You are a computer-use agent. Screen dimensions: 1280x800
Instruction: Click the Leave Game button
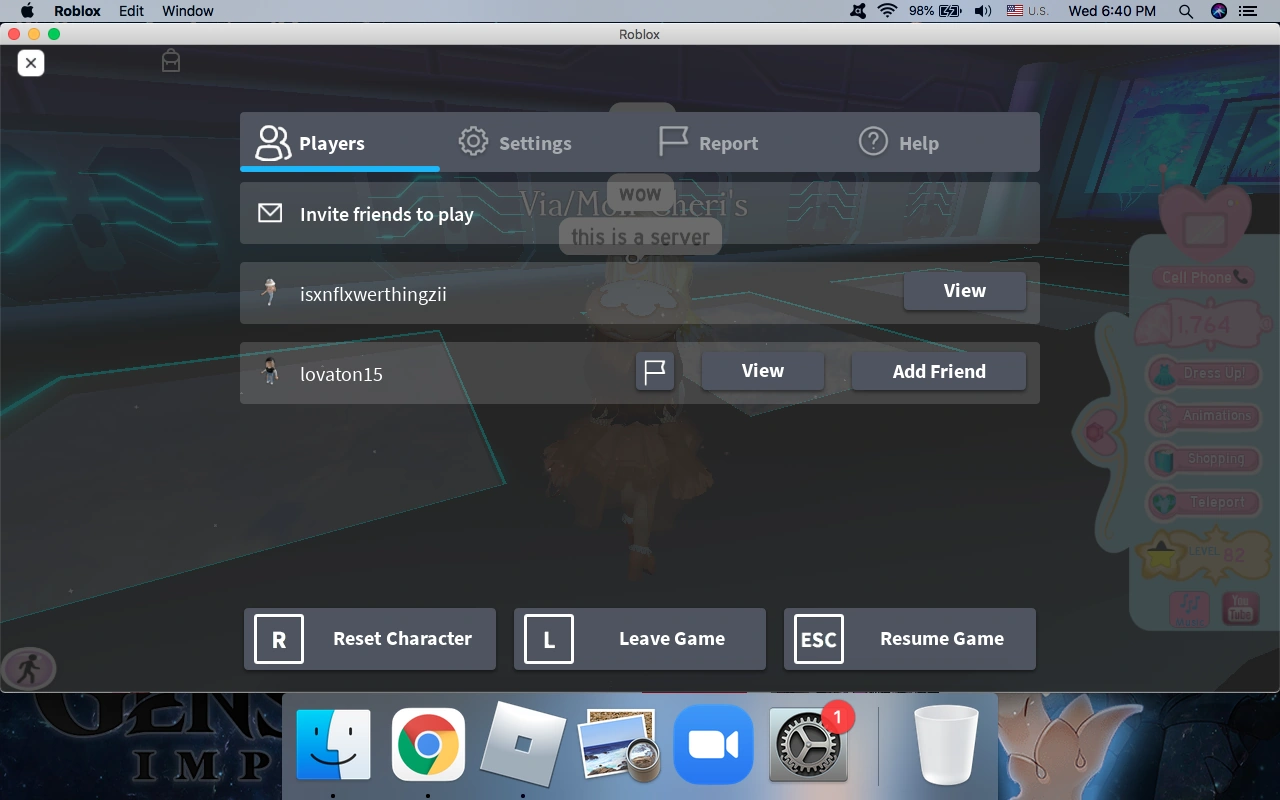640,639
